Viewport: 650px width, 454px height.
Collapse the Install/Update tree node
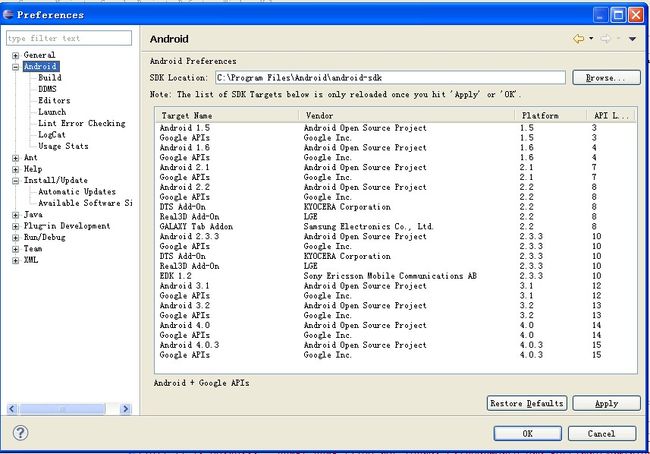coord(15,181)
